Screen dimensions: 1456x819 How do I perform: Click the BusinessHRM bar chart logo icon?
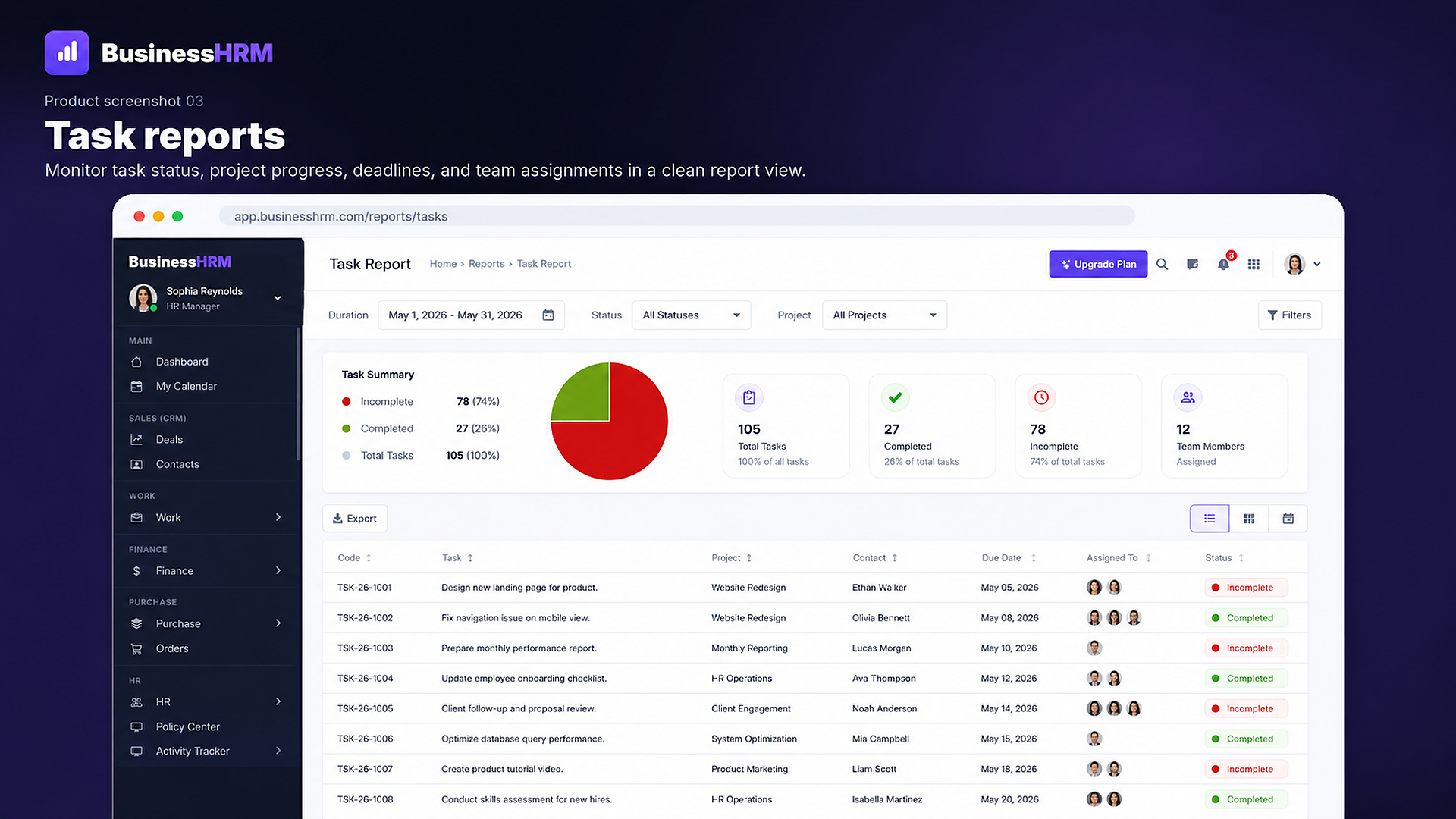67,53
